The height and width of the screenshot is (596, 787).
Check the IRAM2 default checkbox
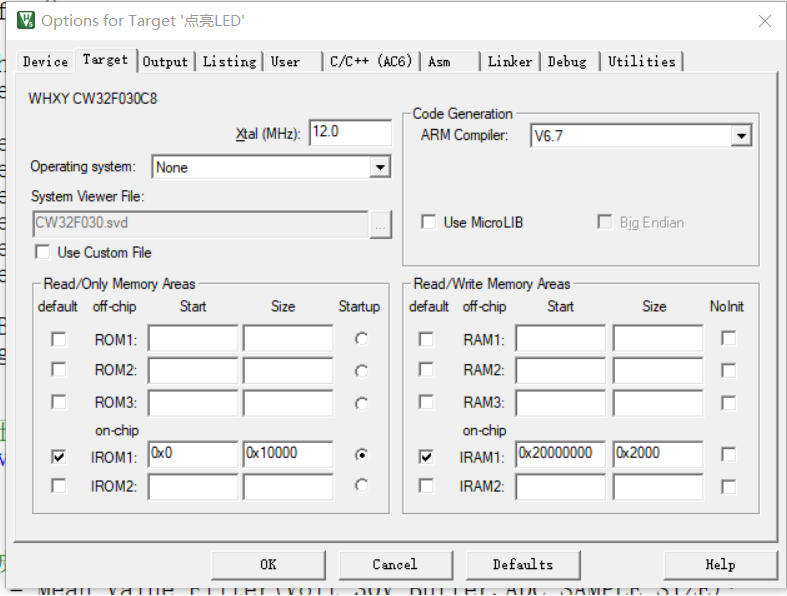(426, 486)
